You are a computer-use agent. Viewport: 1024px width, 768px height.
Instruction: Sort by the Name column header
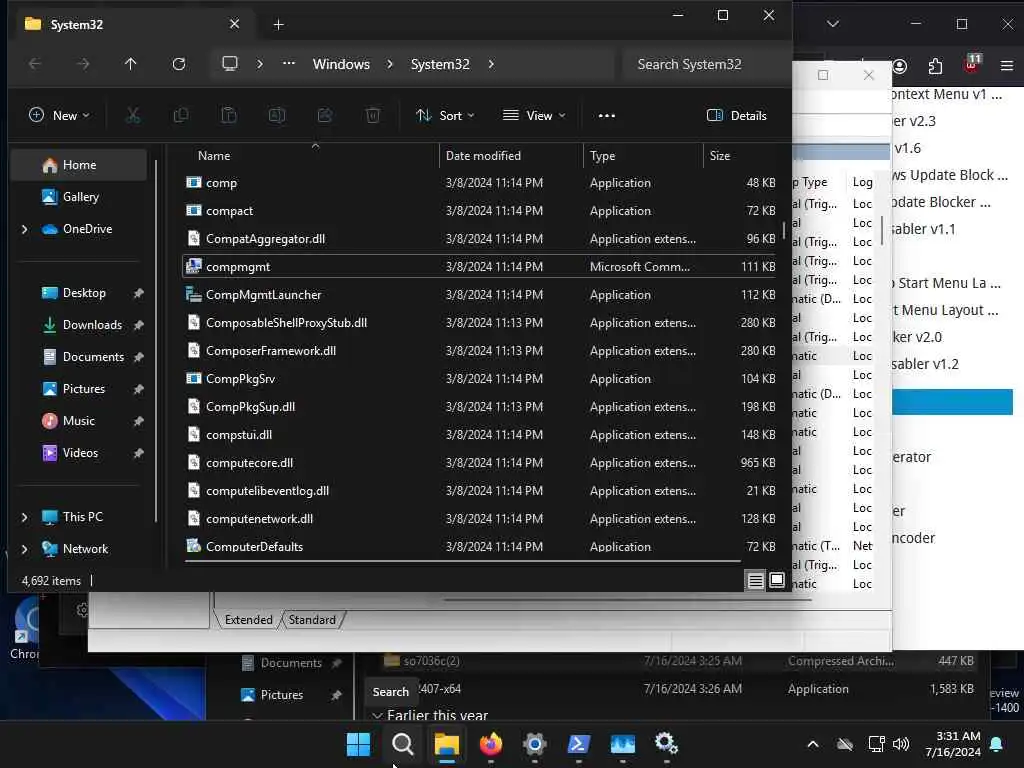click(x=214, y=156)
